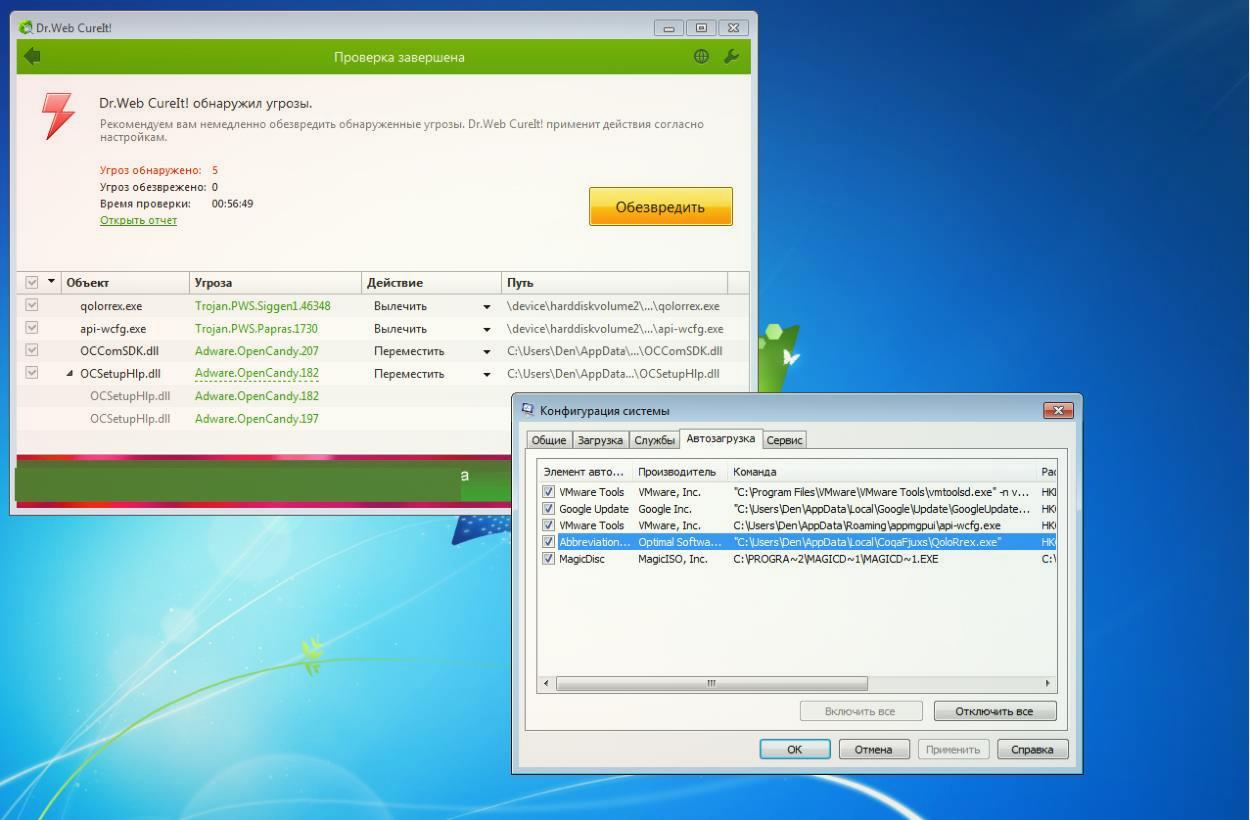Select child OCSetupHlp.dll with OpenCandy.197

pyautogui.click(x=383, y=418)
